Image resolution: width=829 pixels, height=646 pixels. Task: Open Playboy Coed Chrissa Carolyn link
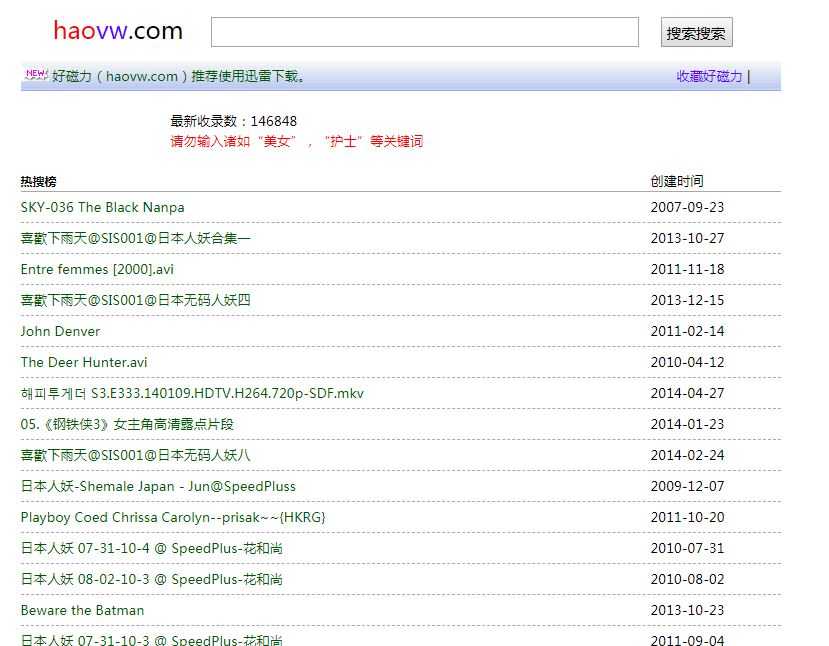click(x=173, y=518)
